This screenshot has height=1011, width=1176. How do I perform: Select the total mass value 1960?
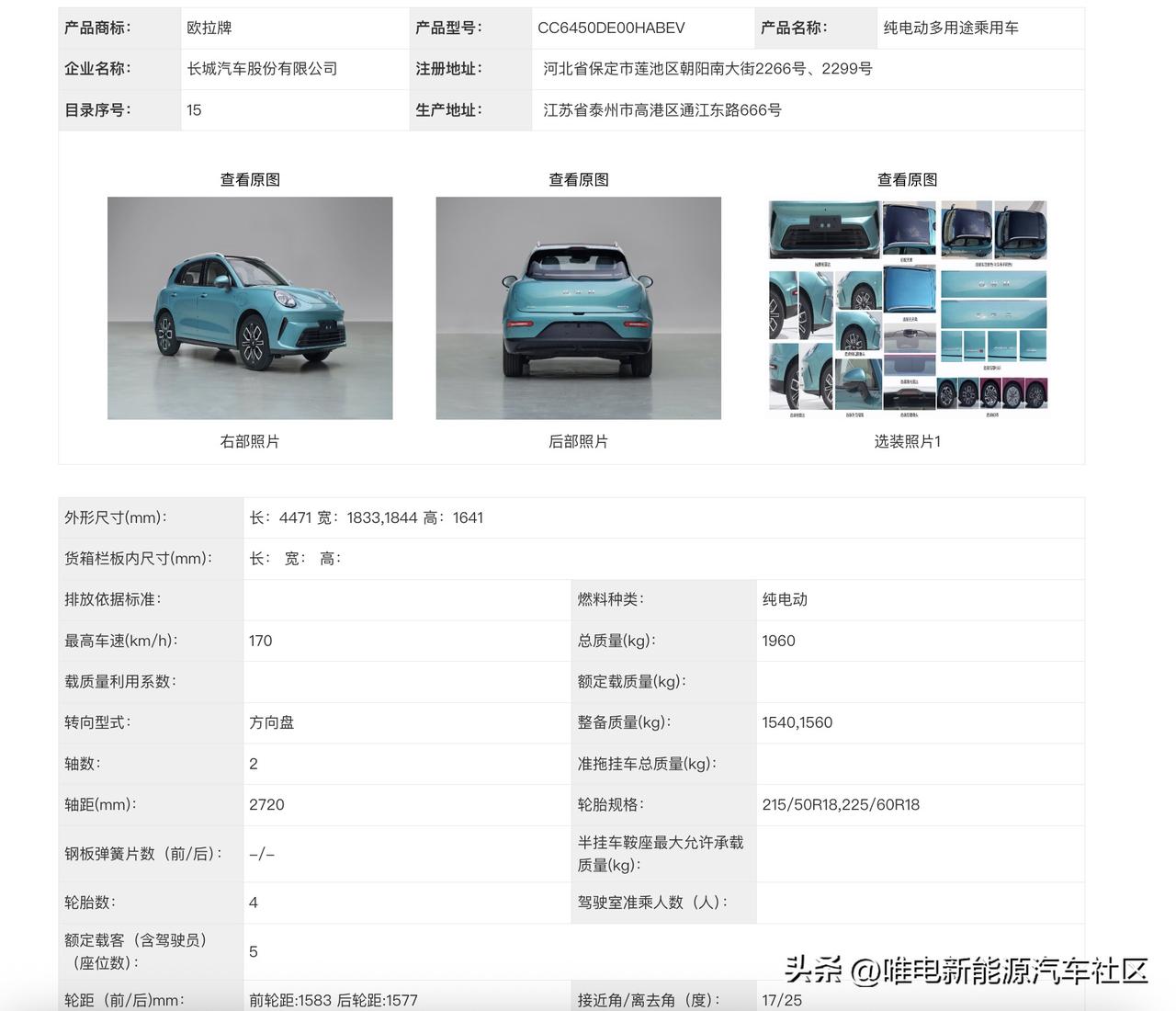tap(778, 641)
